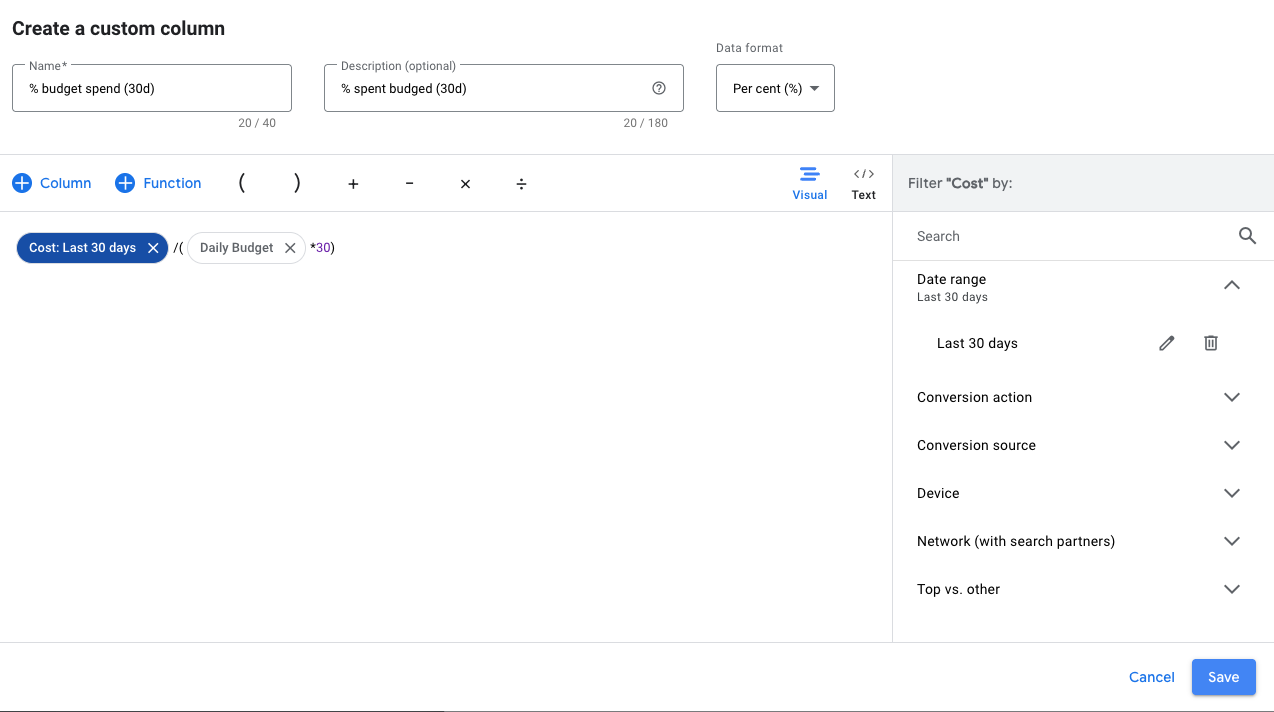1274x712 pixels.
Task: Expand the Conversion action filter
Action: 1232,397
